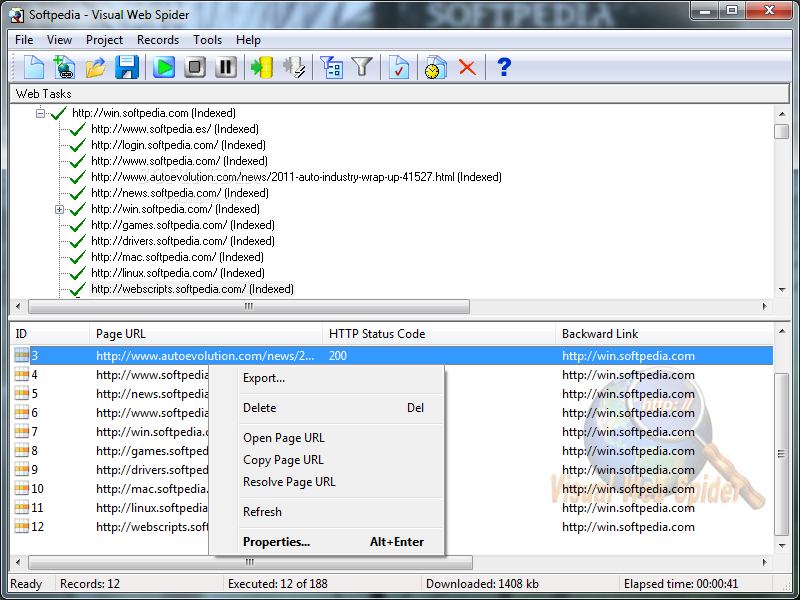Select Copy Page URL context entry

click(327, 460)
